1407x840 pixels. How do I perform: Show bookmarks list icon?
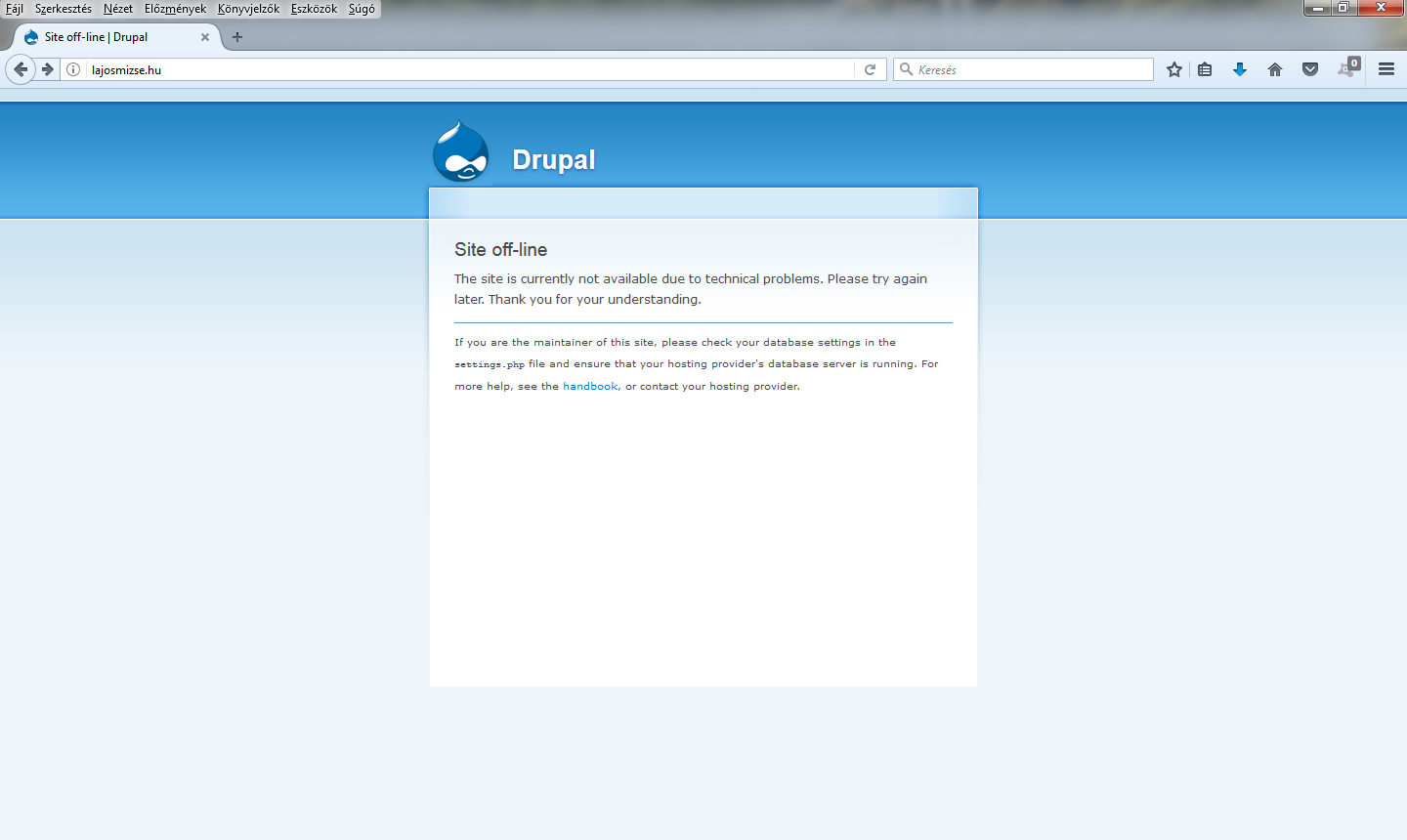pyautogui.click(x=1205, y=69)
